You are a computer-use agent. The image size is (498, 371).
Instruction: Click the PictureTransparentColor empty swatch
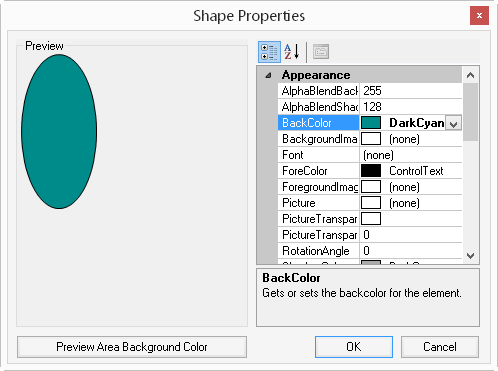point(371,219)
